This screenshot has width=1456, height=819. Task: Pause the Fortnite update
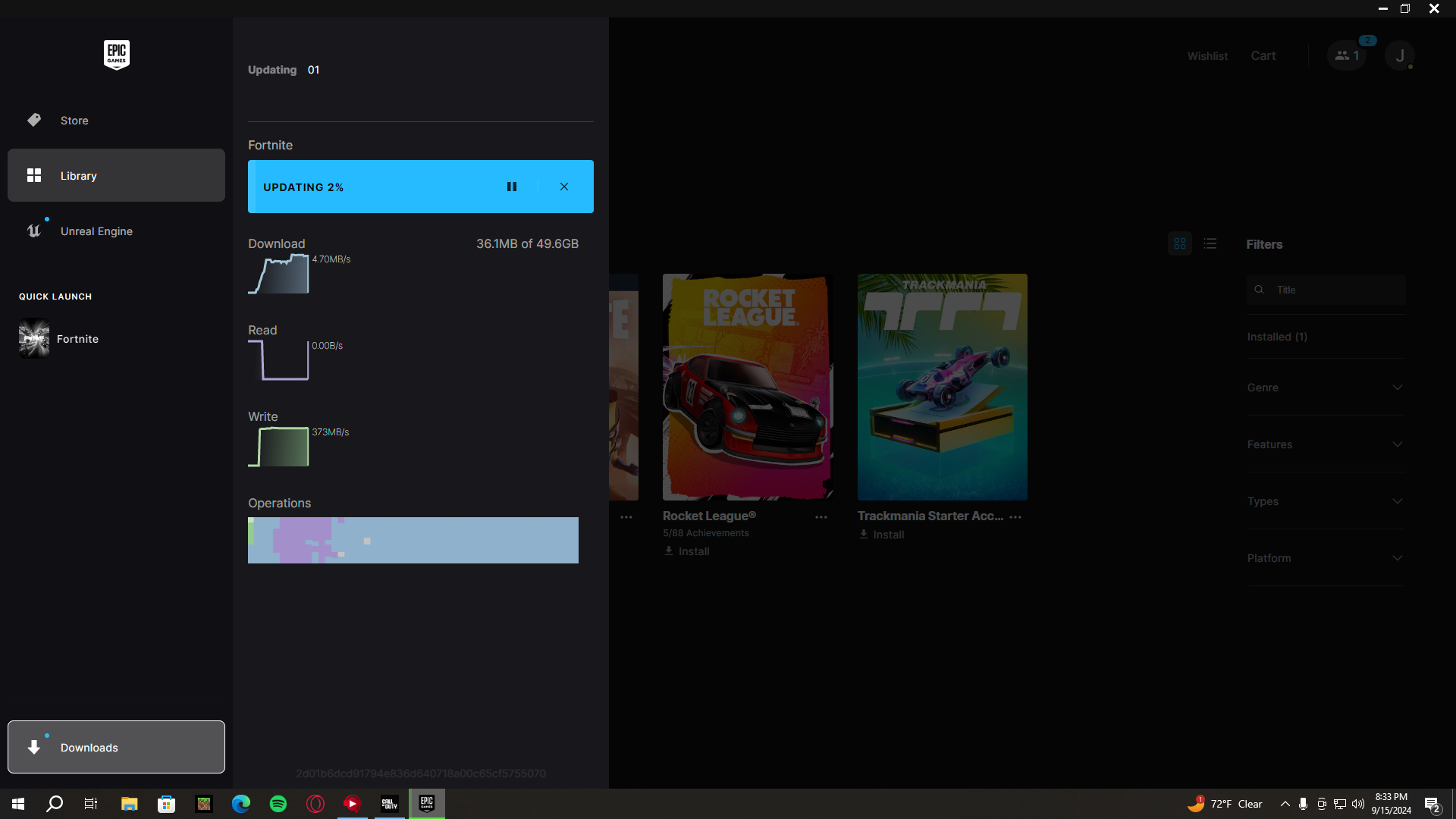(512, 187)
